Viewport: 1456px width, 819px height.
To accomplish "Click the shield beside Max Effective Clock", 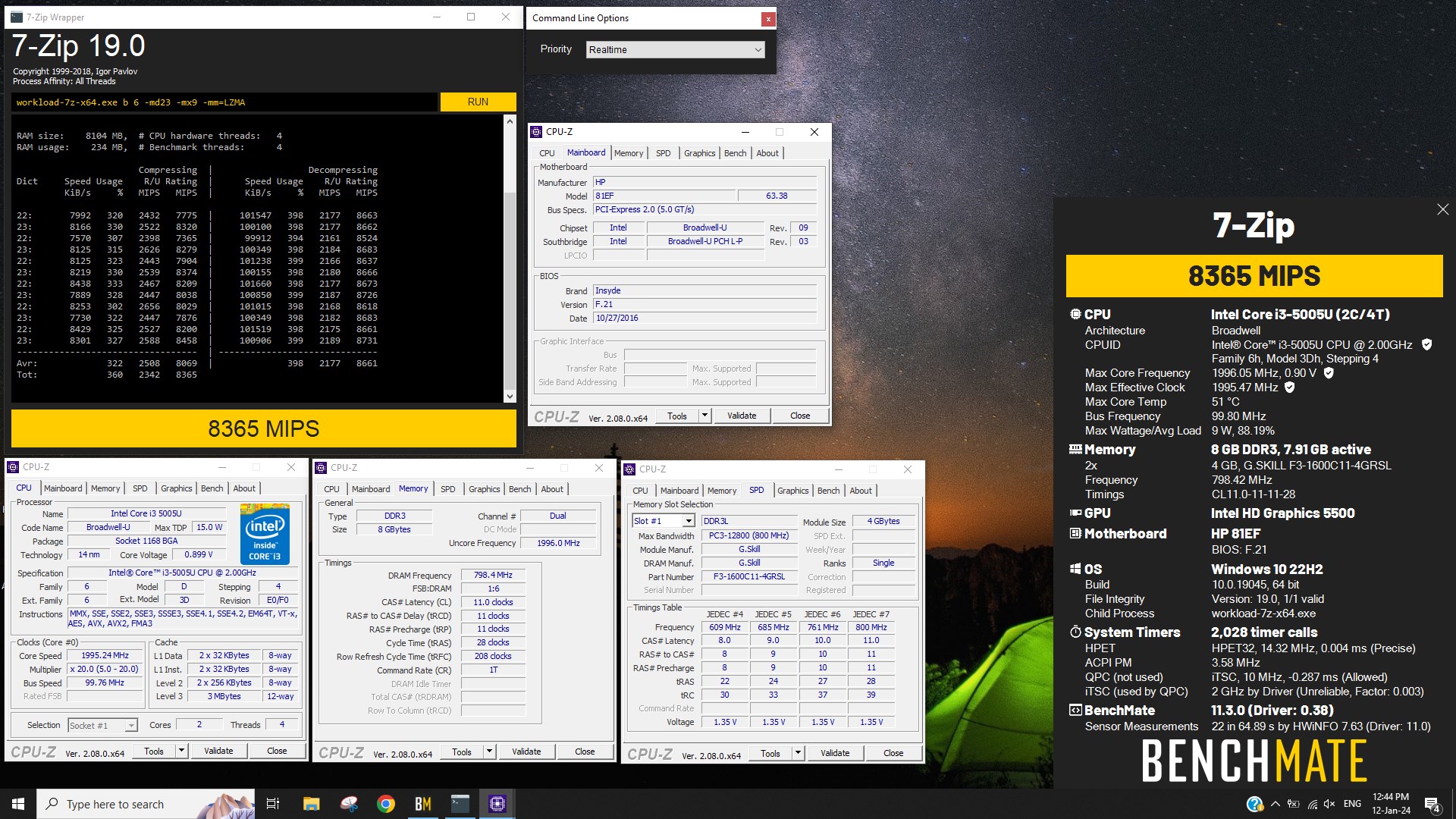I will [x=1290, y=387].
